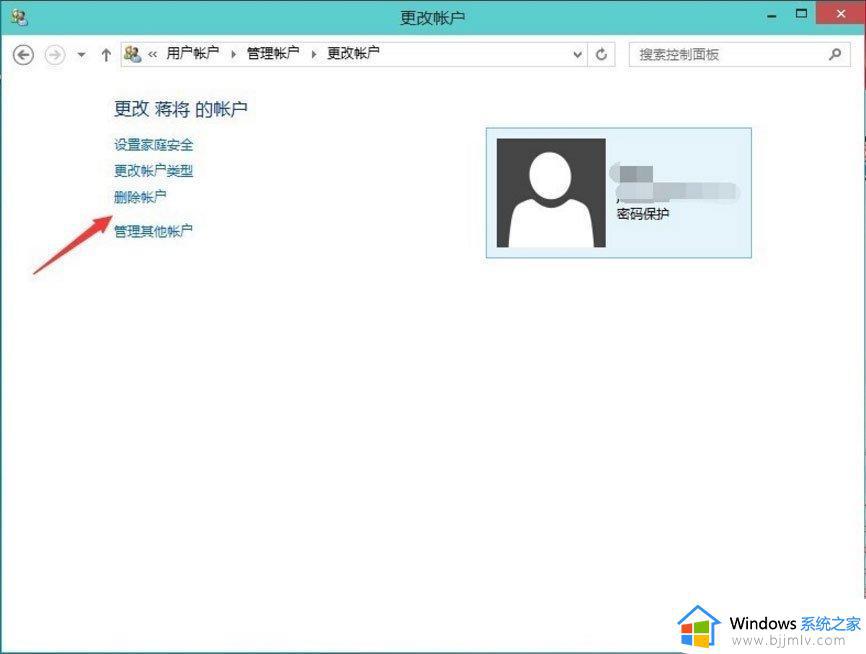Viewport: 866px width, 654px height.
Task: Open the 管理其他帐户 link
Action: pos(153,230)
